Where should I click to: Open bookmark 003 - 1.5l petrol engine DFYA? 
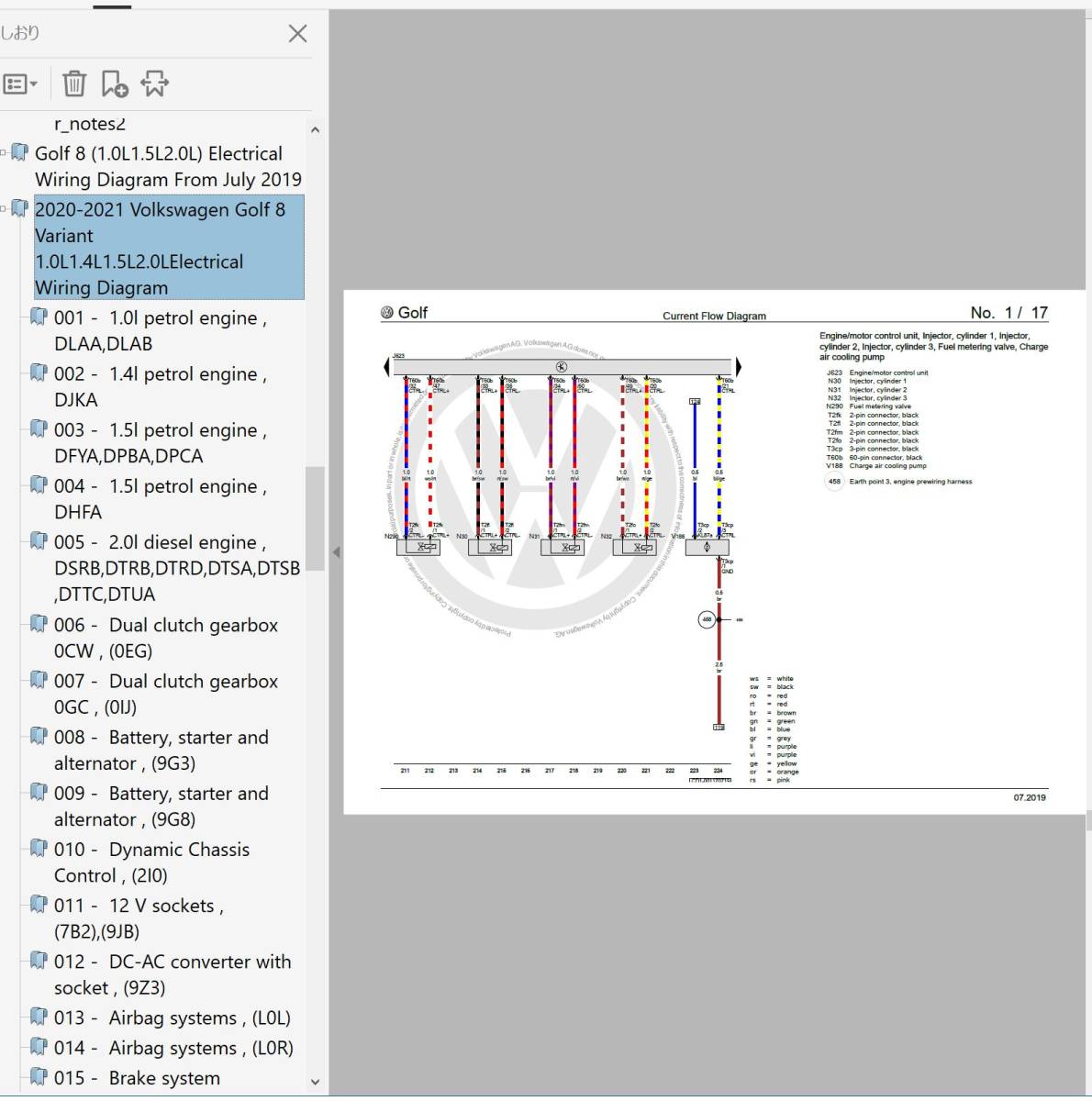point(161,442)
